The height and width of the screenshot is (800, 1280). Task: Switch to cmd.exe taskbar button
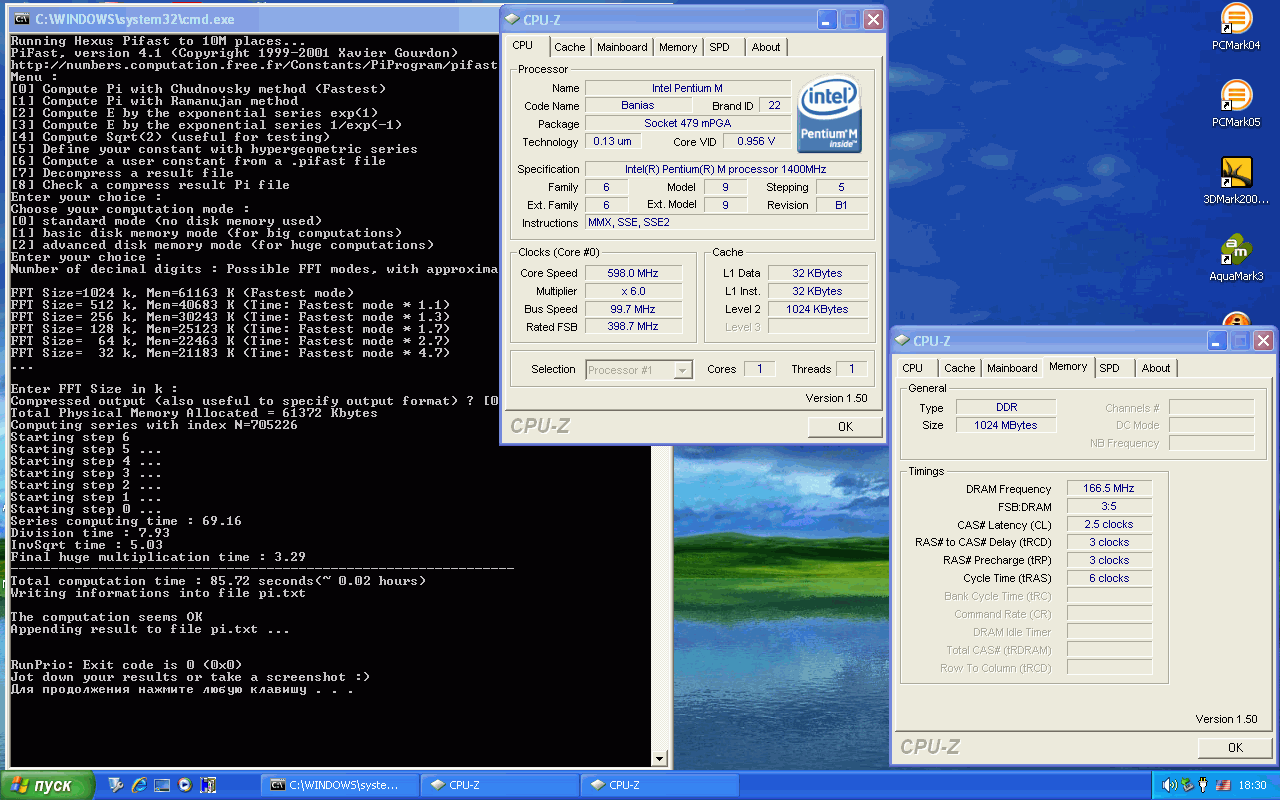coord(338,785)
